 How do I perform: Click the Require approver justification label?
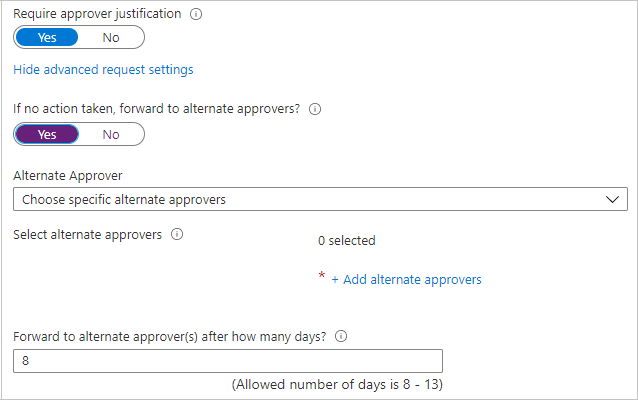[97, 14]
